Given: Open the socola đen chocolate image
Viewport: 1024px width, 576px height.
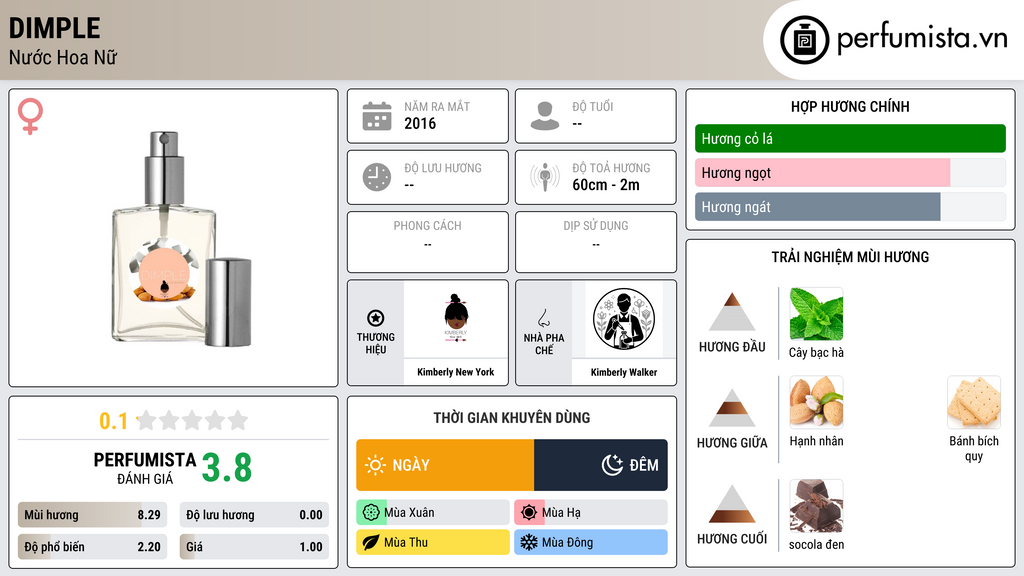Looking at the screenshot, I should click(x=816, y=505).
